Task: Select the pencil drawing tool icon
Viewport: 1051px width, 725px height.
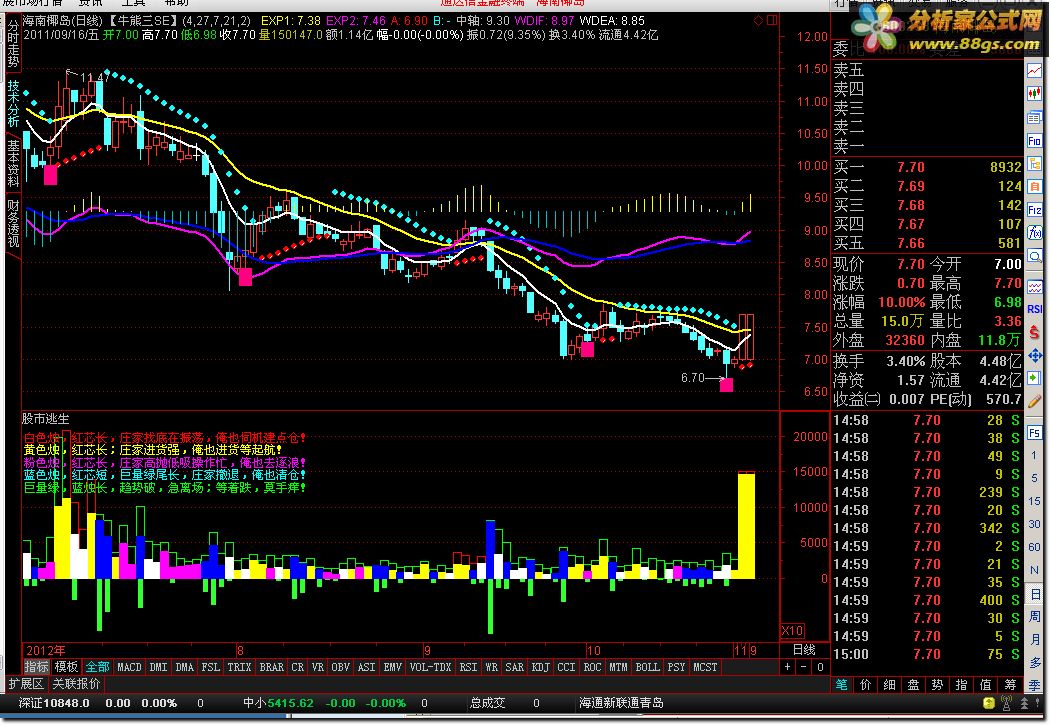Action: tap(1034, 401)
